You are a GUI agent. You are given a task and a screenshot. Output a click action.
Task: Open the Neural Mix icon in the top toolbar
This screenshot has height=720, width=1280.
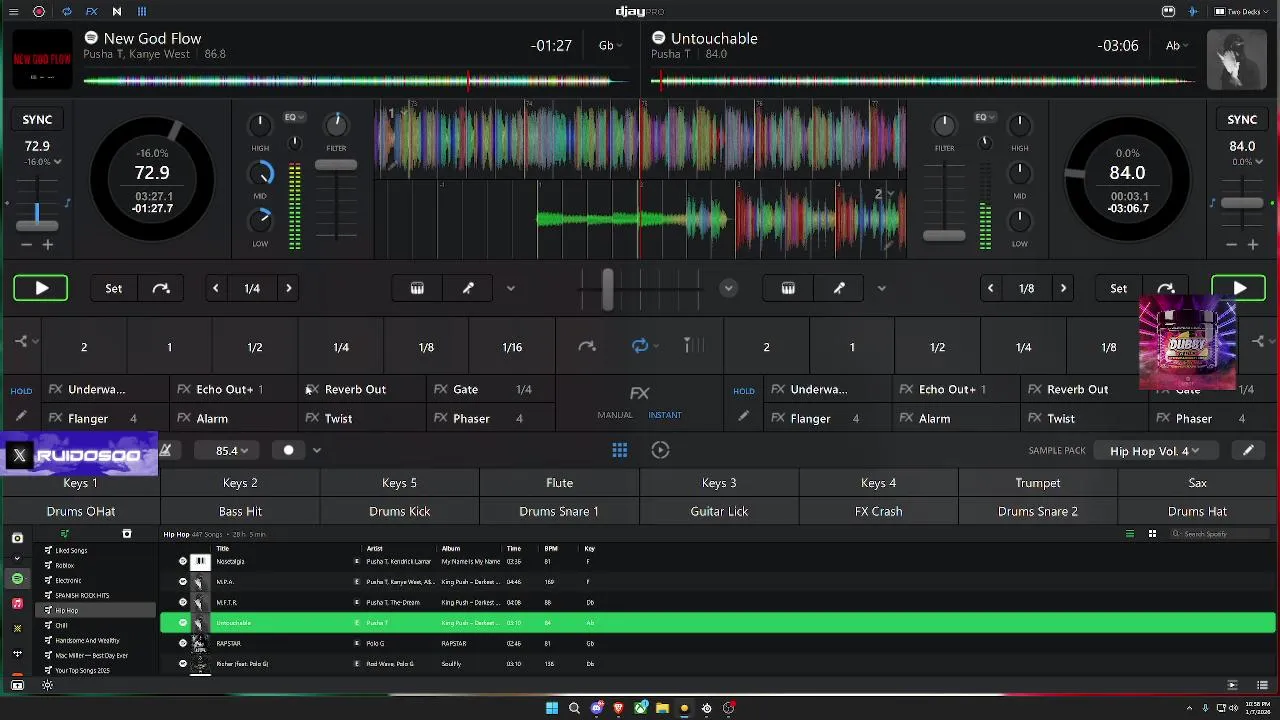click(116, 12)
